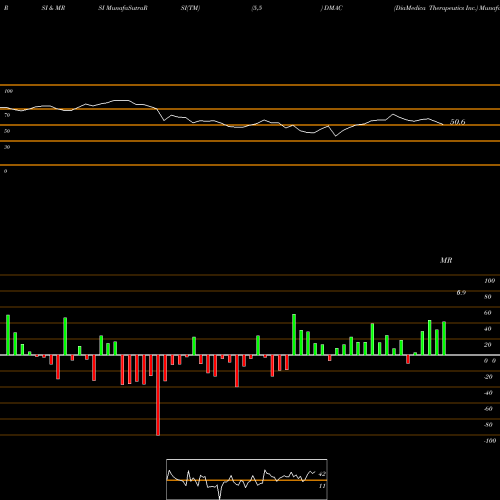Click the ') DMAC' ticker text
Viewport: 500px width, 500px height.
pyautogui.click(x=332, y=8)
